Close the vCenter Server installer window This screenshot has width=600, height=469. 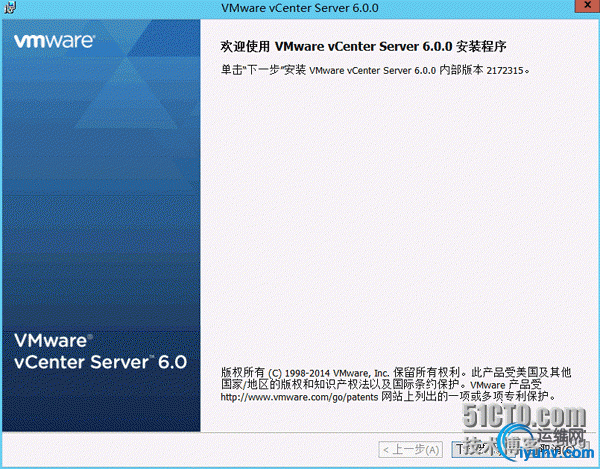point(588,5)
